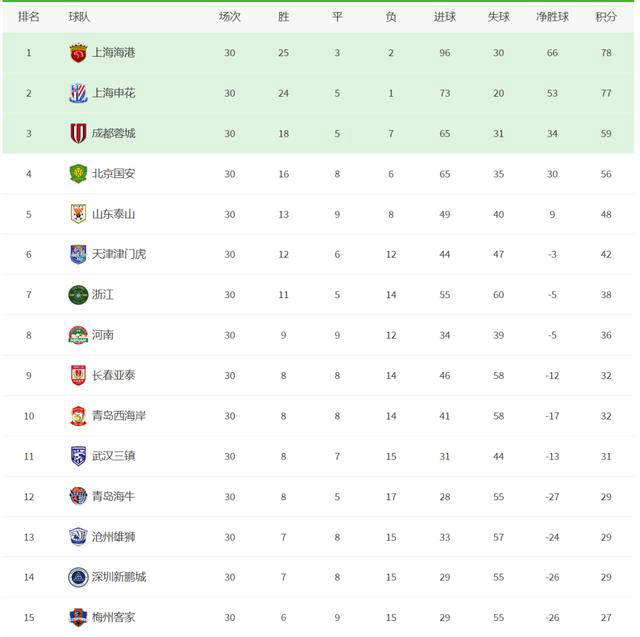The image size is (640, 637).
Task: Click the Beijing Guoan (北京国安) green logo
Action: point(78,174)
